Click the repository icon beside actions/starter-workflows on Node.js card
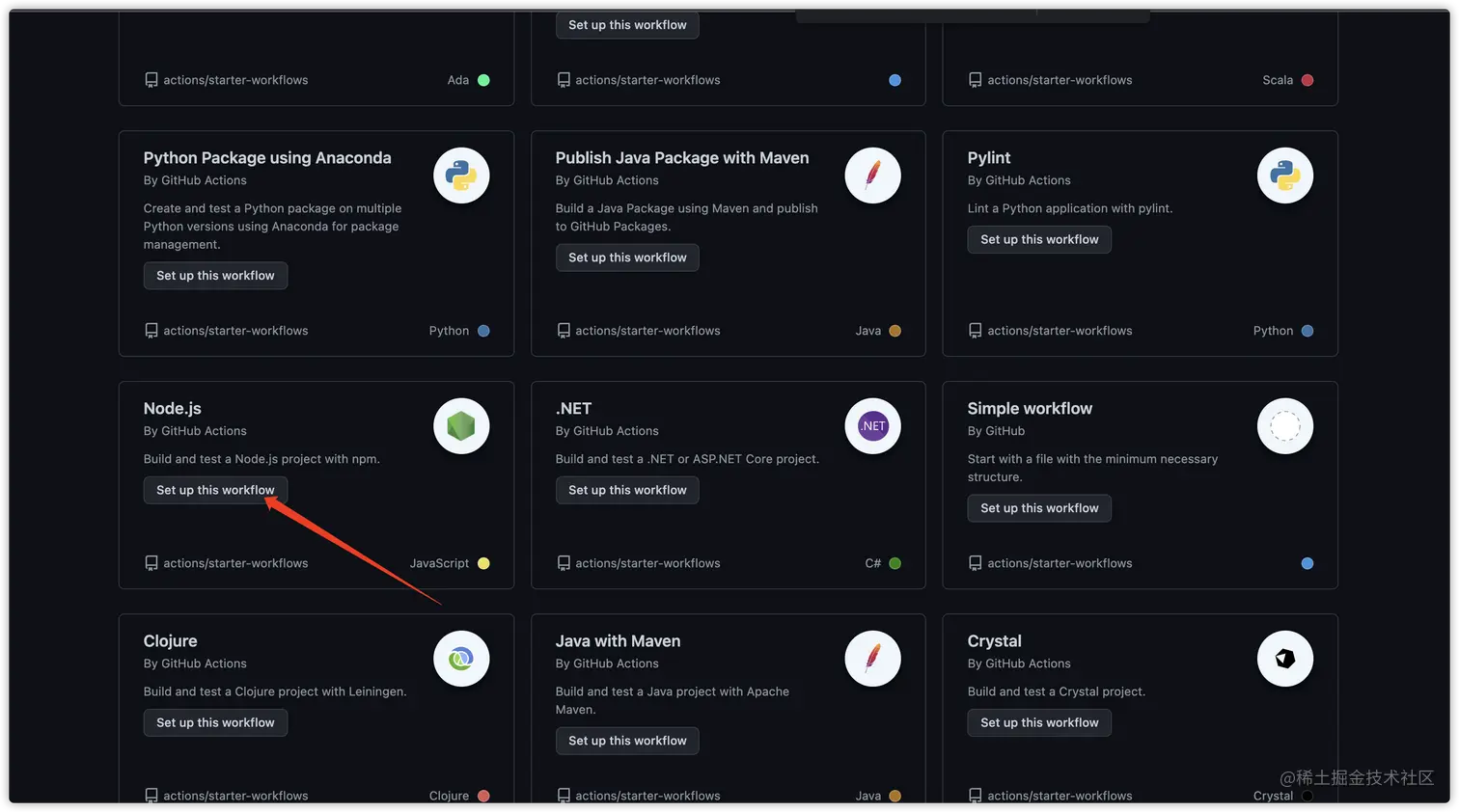Screen dimensions: 1459x812 151,563
